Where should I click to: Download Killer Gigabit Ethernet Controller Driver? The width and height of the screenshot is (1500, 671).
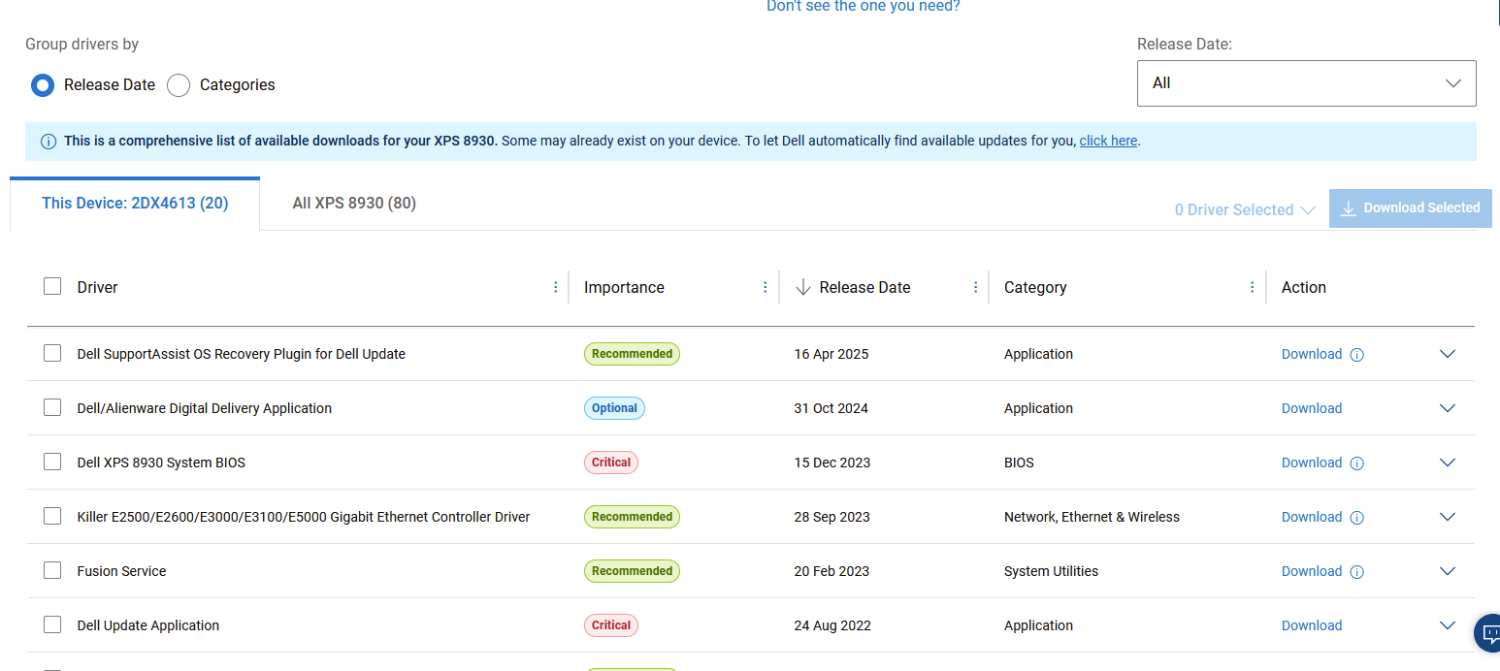tap(1311, 517)
